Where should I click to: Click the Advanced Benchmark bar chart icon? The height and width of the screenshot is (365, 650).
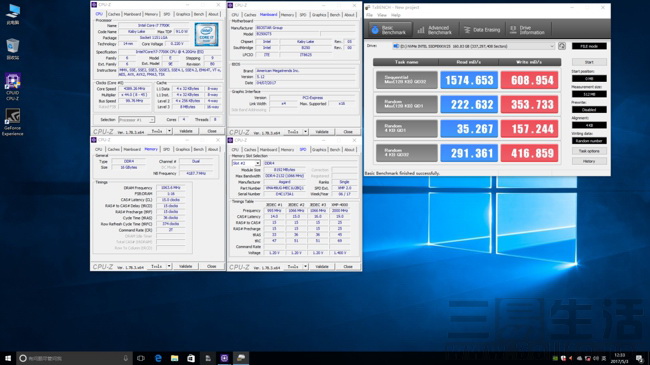421,30
